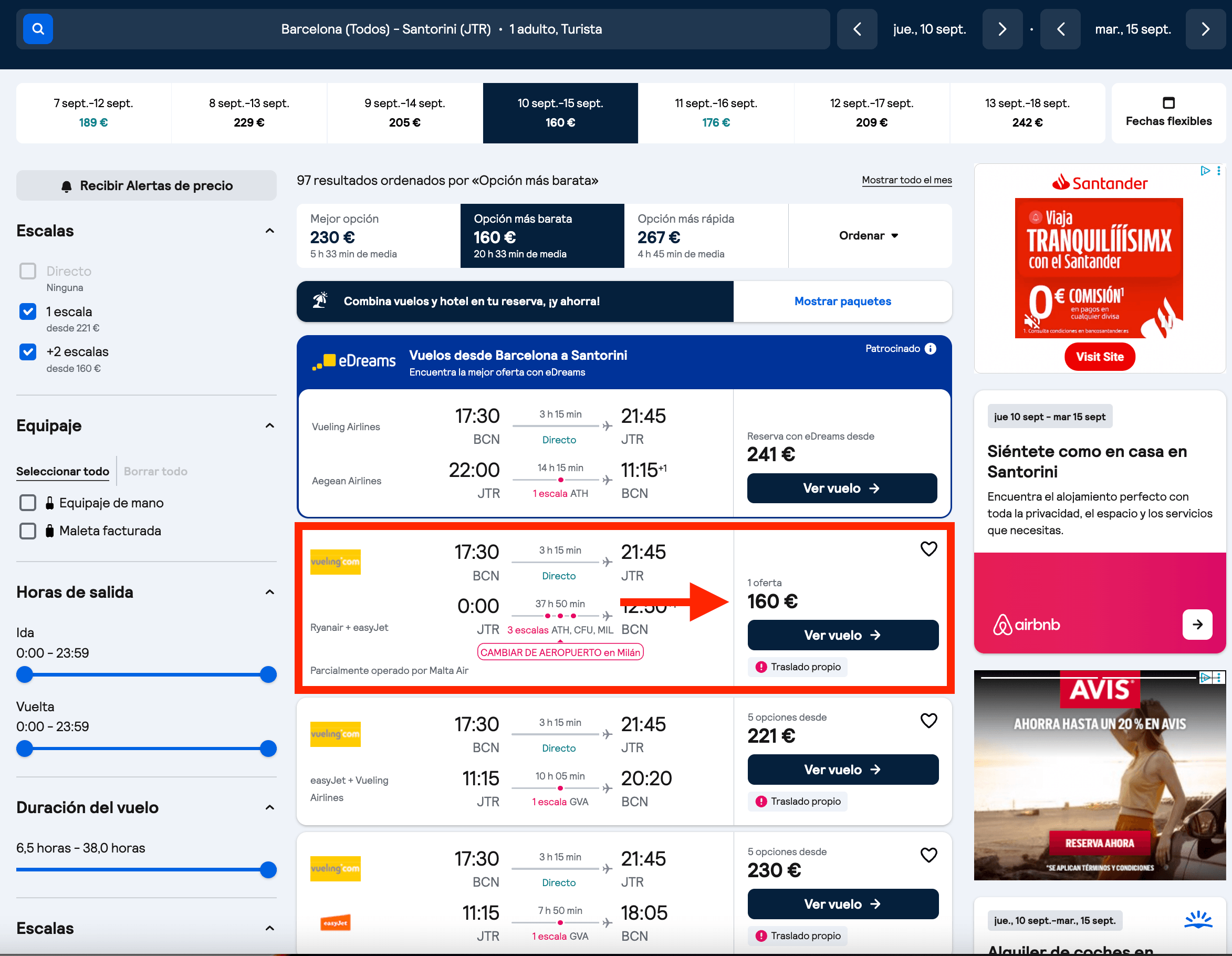Click the Ida slider left handle
1232x956 pixels.
25,674
